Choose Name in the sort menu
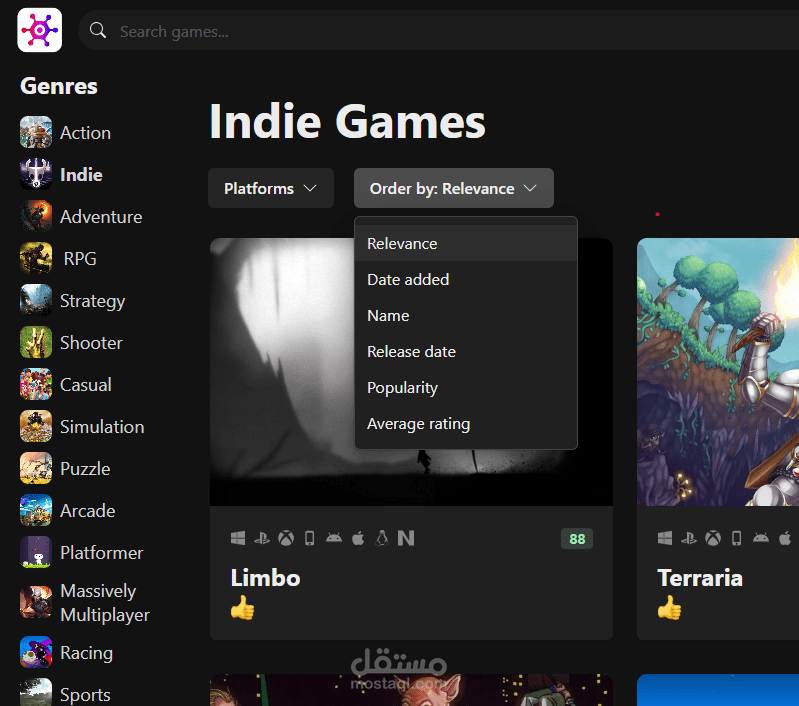 (x=466, y=316)
